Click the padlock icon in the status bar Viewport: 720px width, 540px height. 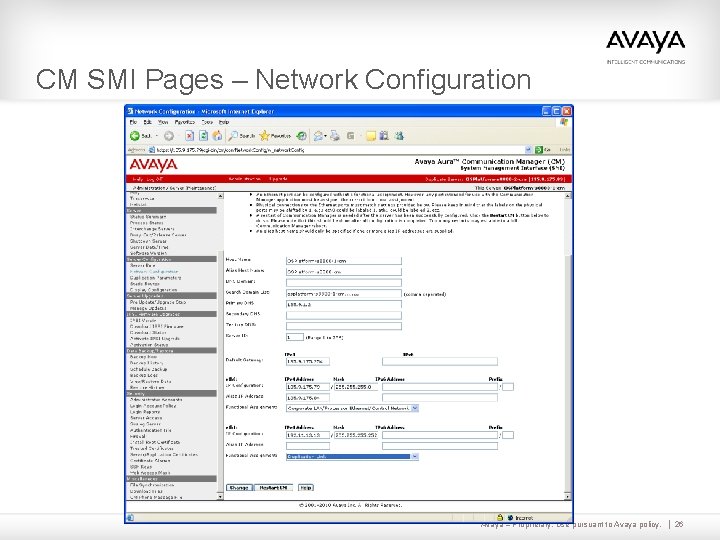tap(500, 518)
